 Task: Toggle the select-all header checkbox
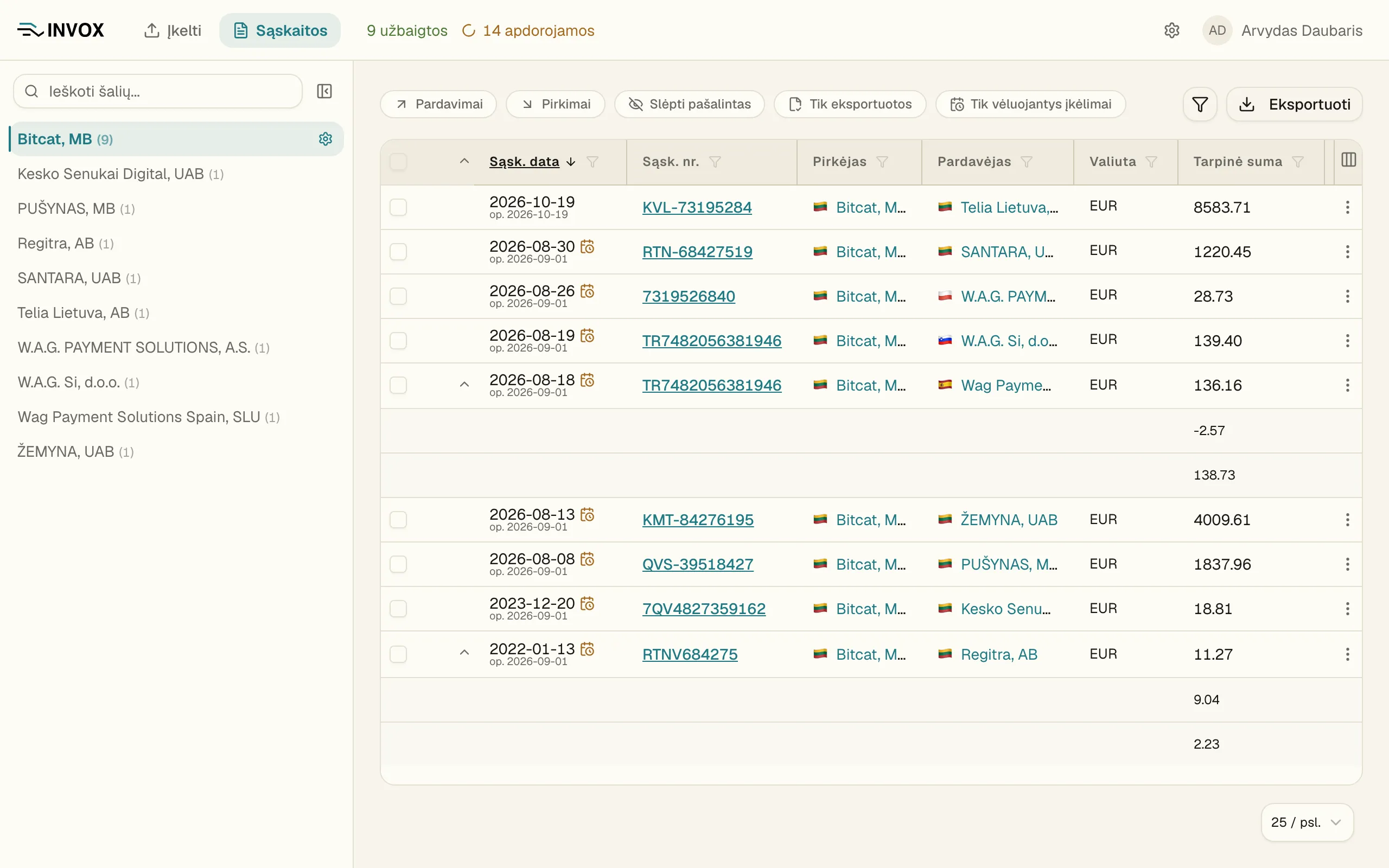pos(398,162)
